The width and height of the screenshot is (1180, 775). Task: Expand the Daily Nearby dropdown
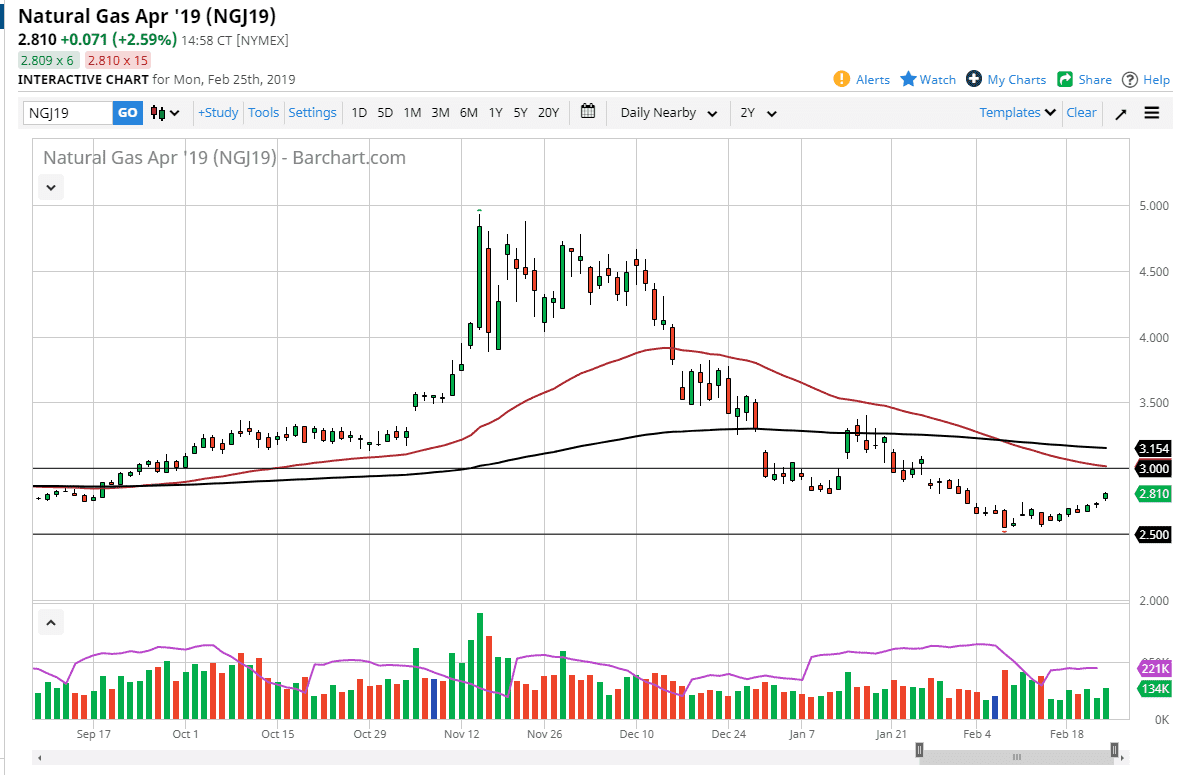pyautogui.click(x=668, y=113)
